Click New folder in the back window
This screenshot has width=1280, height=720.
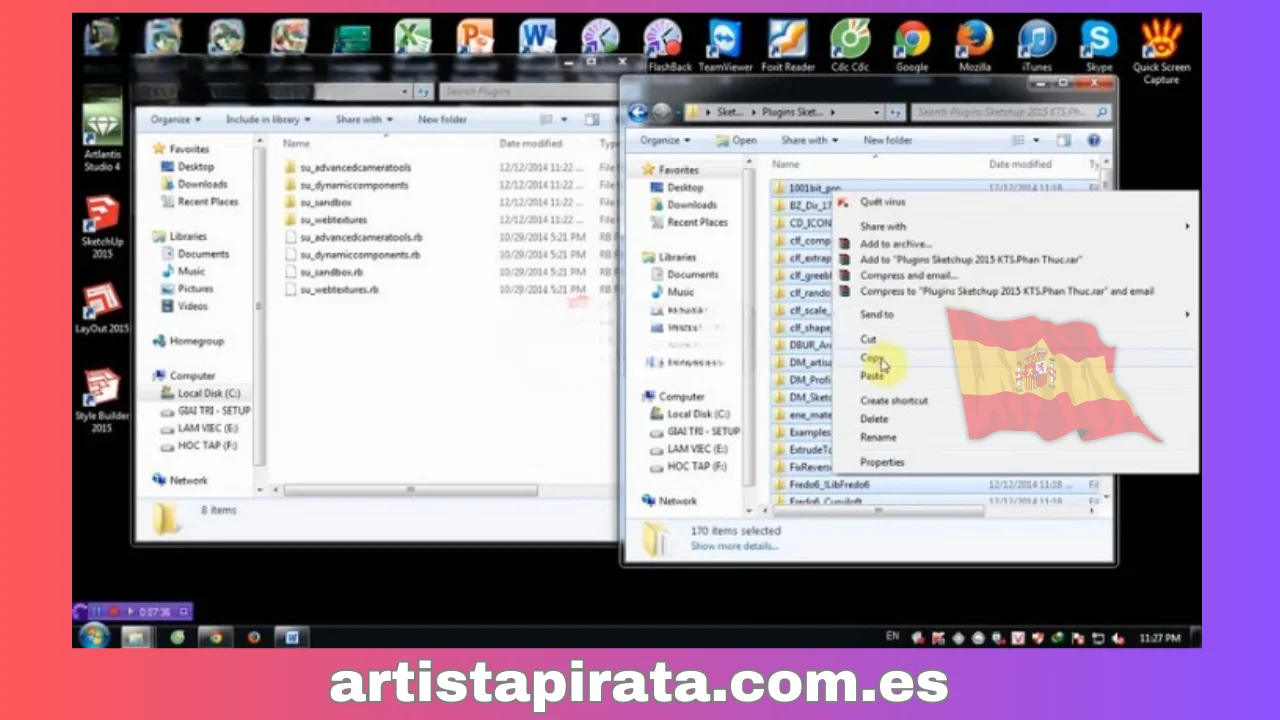442,119
